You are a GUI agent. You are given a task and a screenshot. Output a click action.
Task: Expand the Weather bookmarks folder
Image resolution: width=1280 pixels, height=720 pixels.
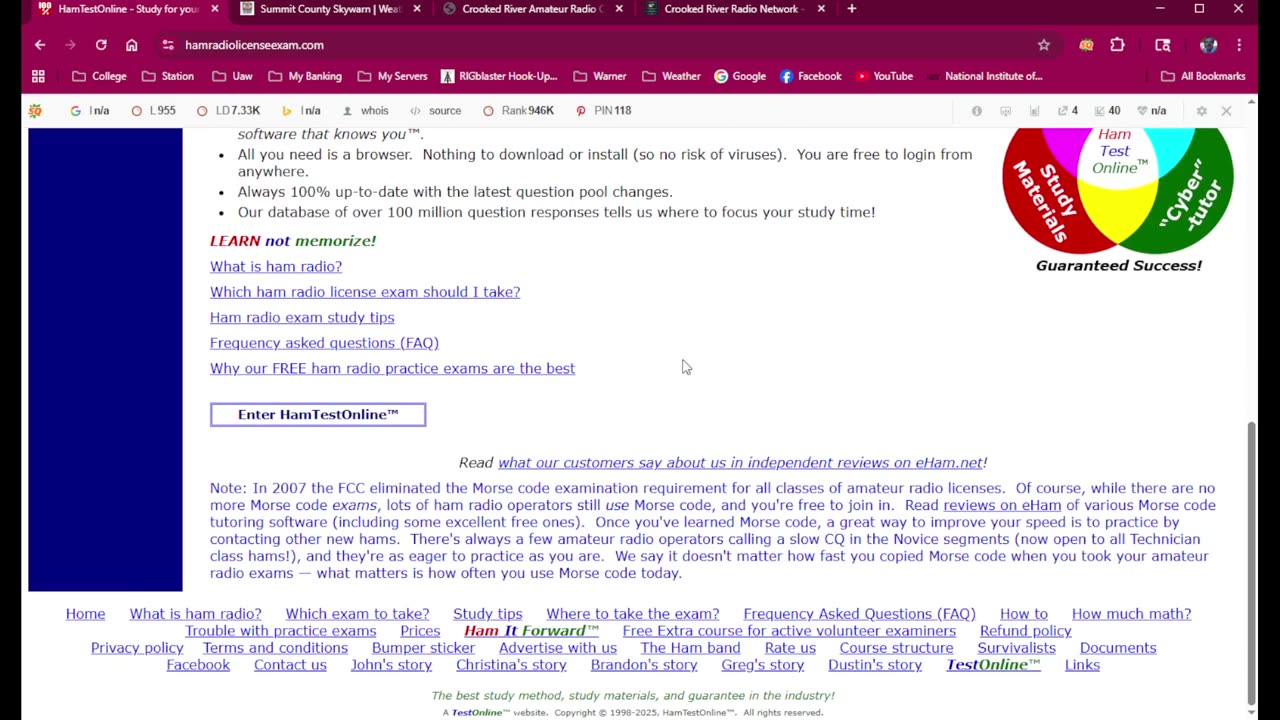(671, 76)
